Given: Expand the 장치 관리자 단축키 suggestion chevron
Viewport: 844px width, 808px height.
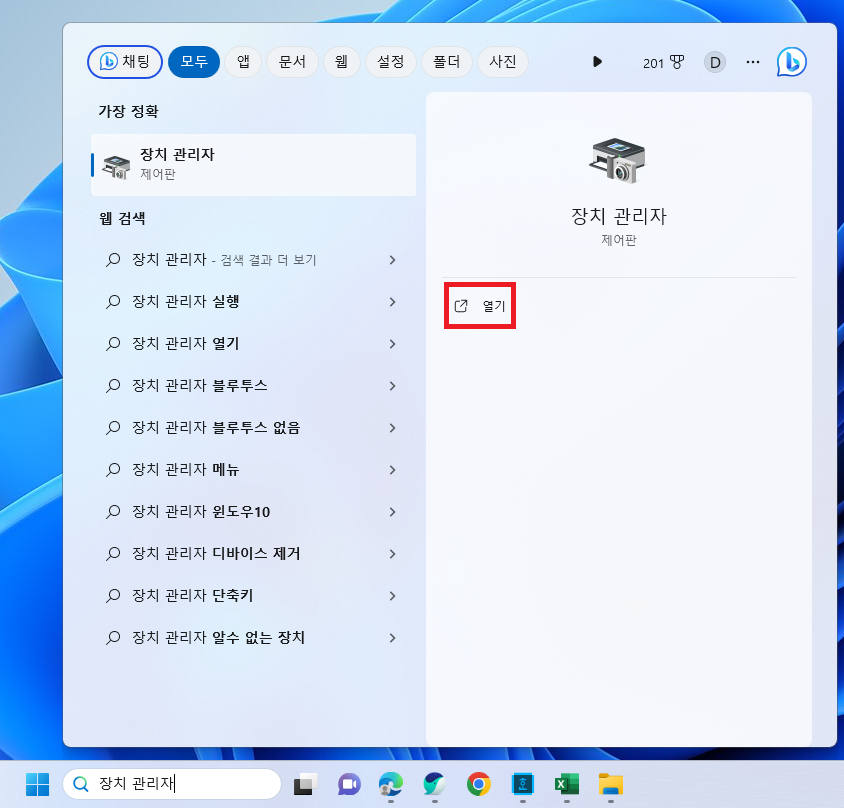Looking at the screenshot, I should 392,595.
